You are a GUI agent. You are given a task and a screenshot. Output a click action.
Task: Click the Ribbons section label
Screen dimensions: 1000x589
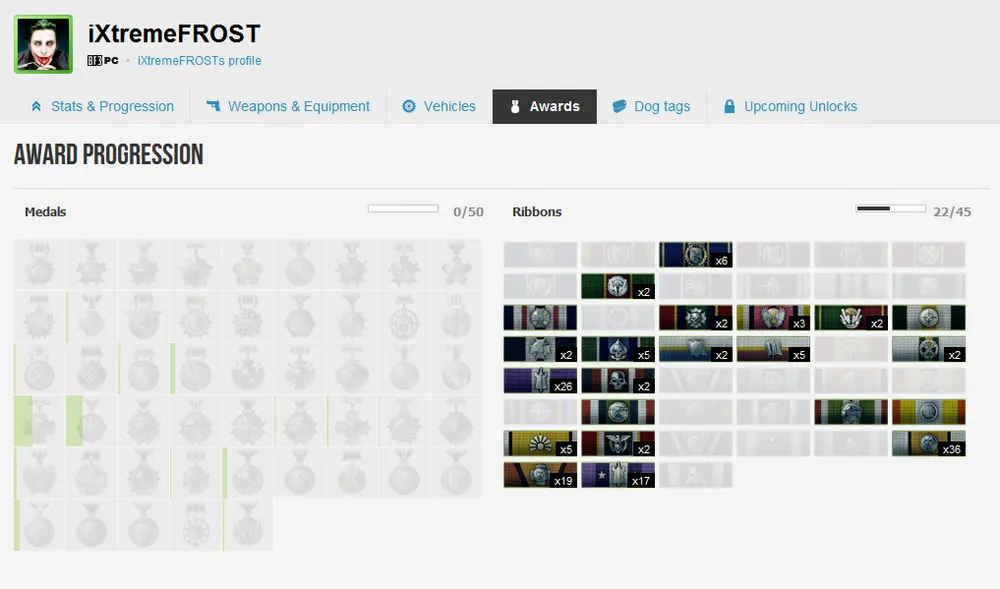[x=537, y=212]
